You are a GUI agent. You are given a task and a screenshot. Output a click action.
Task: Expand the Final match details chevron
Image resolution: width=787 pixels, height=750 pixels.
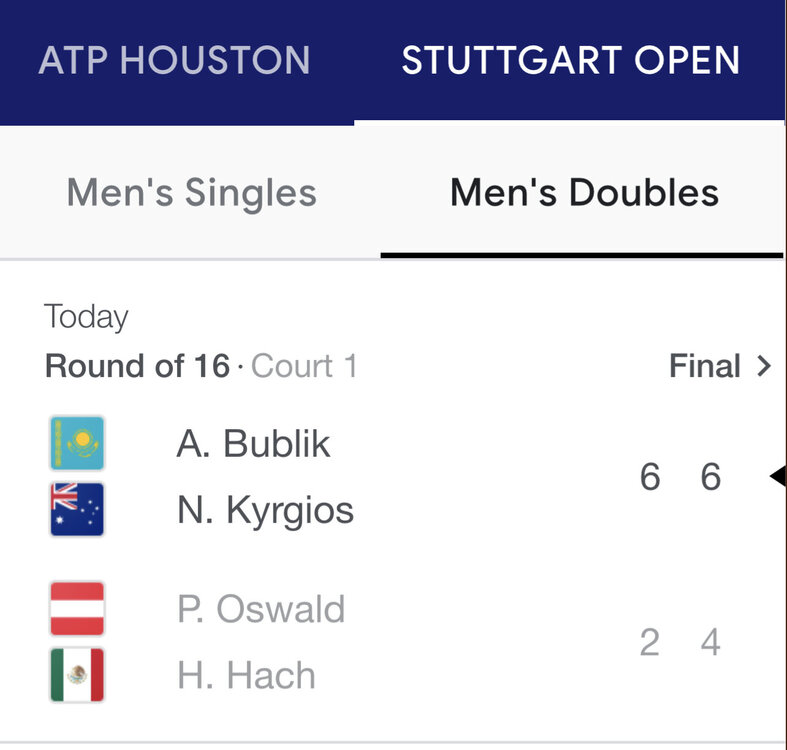pos(765,367)
